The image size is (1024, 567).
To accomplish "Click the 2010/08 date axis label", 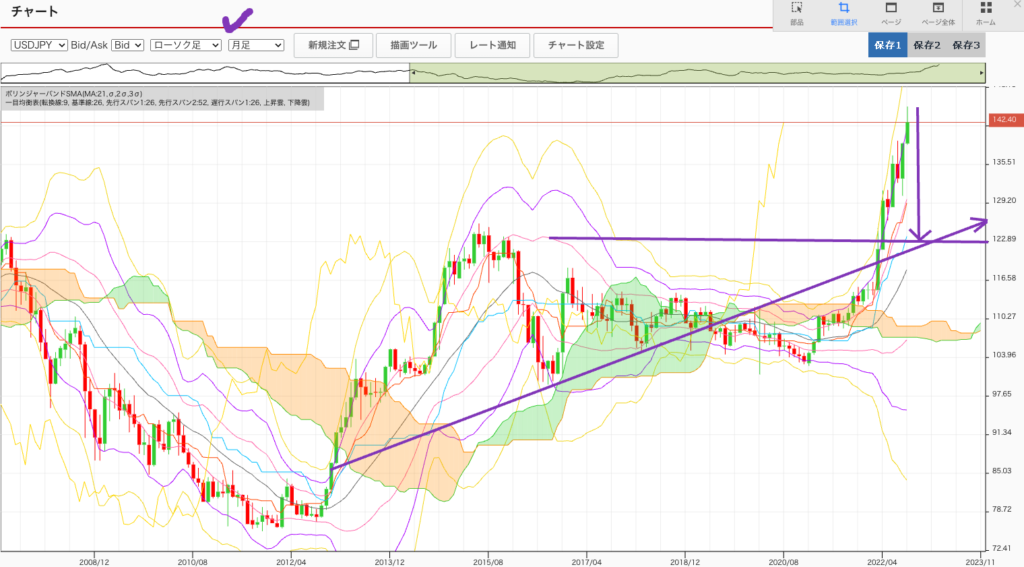I will pyautogui.click(x=193, y=561).
